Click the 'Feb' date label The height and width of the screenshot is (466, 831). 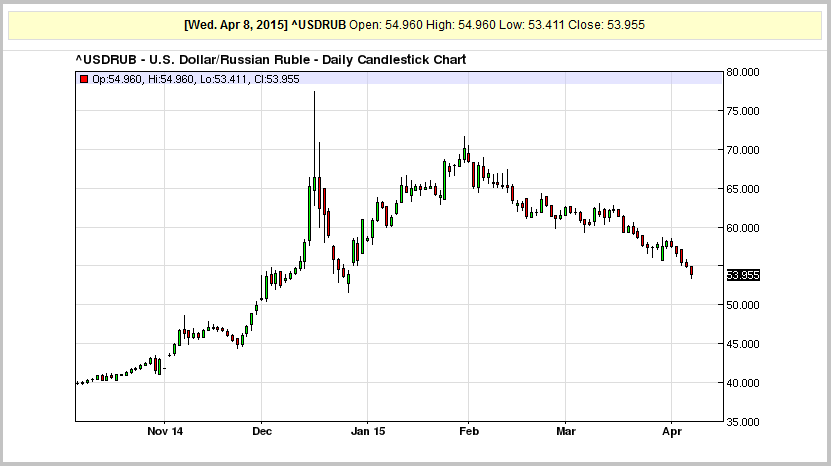(469, 431)
